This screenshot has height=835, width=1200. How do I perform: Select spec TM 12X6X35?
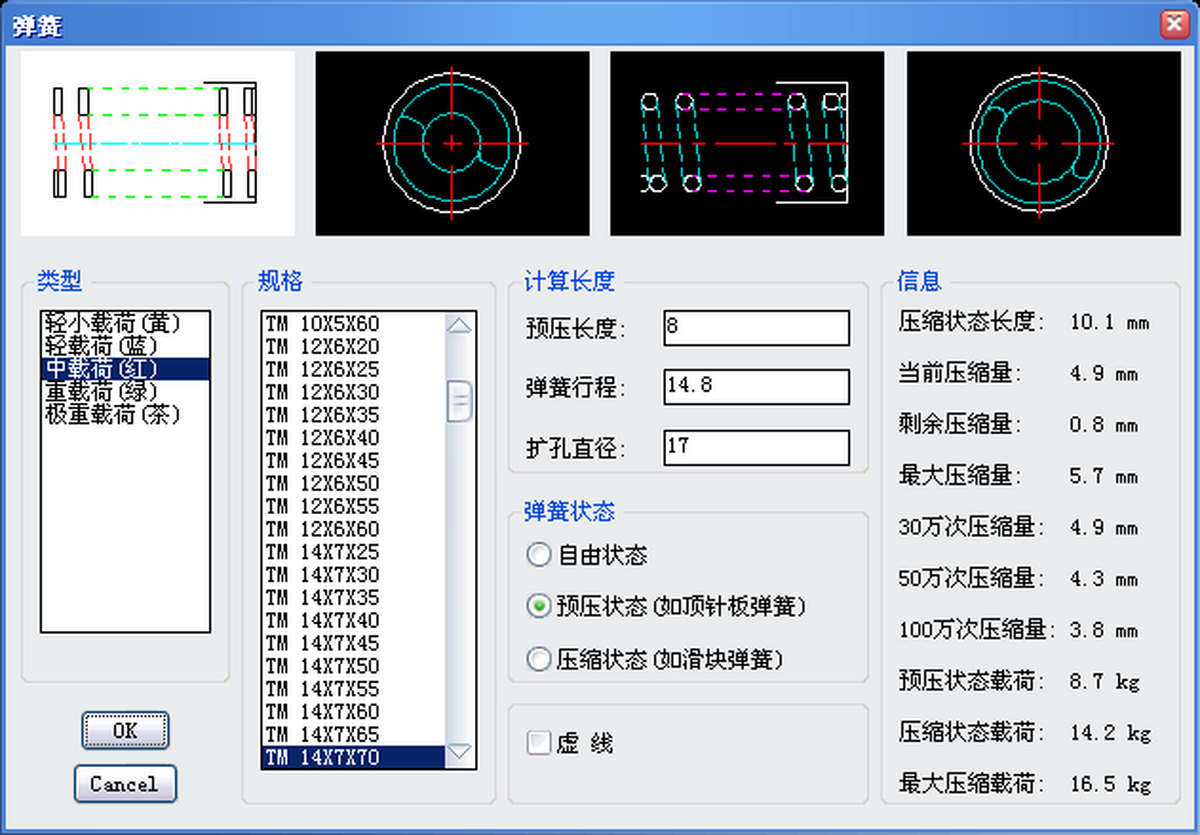coord(354,415)
